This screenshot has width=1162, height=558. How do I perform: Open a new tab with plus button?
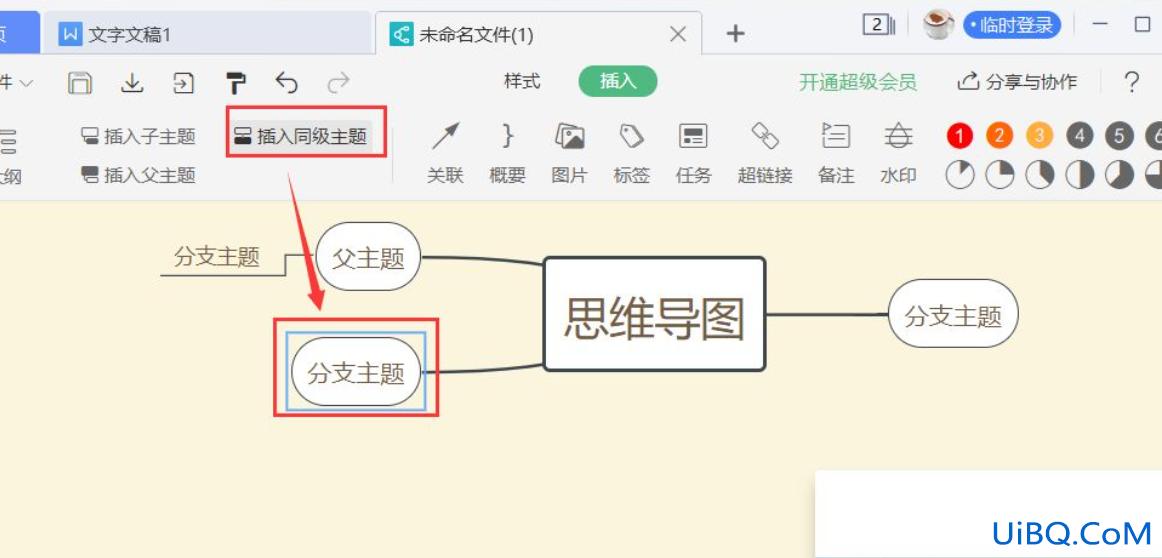click(x=734, y=33)
